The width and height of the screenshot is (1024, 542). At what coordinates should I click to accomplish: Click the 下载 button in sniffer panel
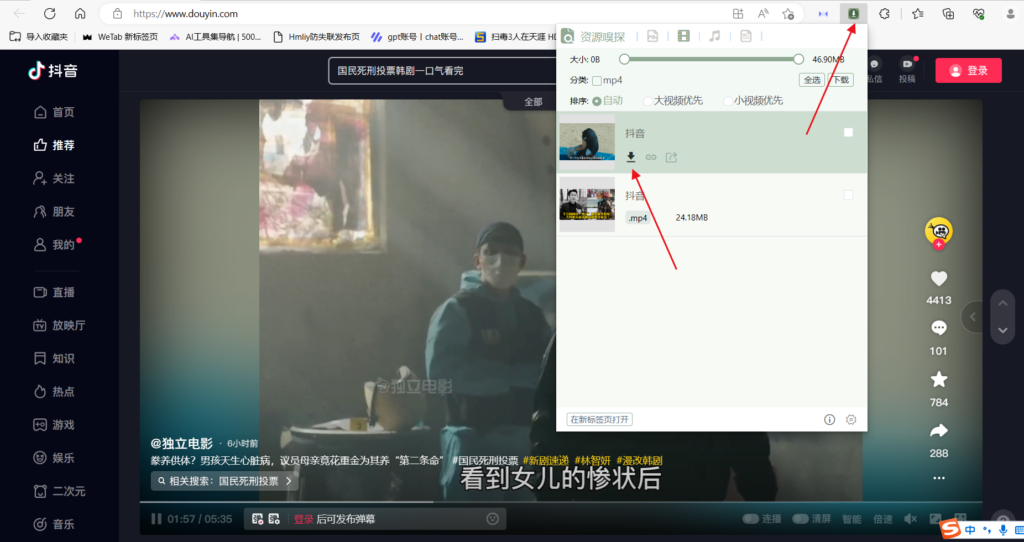(x=841, y=80)
